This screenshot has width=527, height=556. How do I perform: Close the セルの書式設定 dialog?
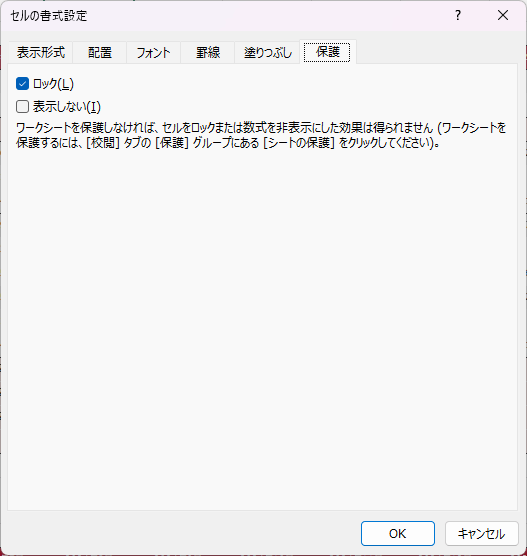(503, 15)
